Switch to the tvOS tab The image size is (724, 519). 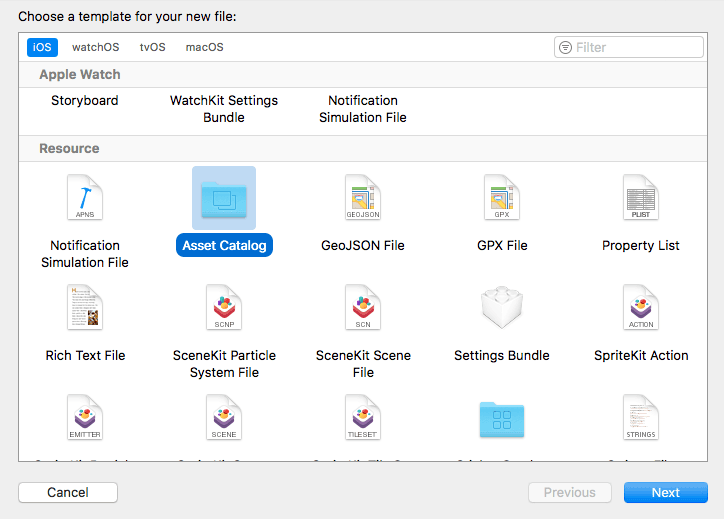152,47
